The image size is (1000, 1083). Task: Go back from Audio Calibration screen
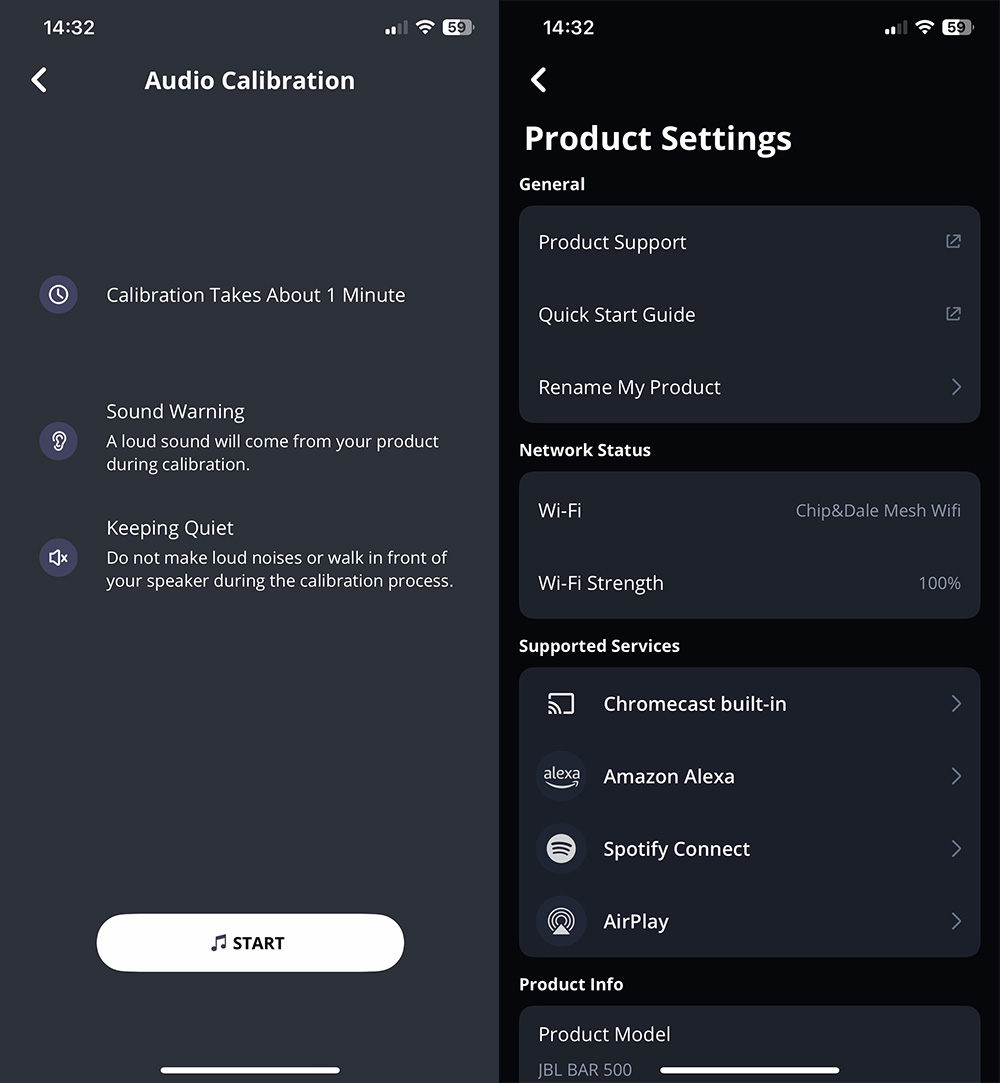coord(39,80)
